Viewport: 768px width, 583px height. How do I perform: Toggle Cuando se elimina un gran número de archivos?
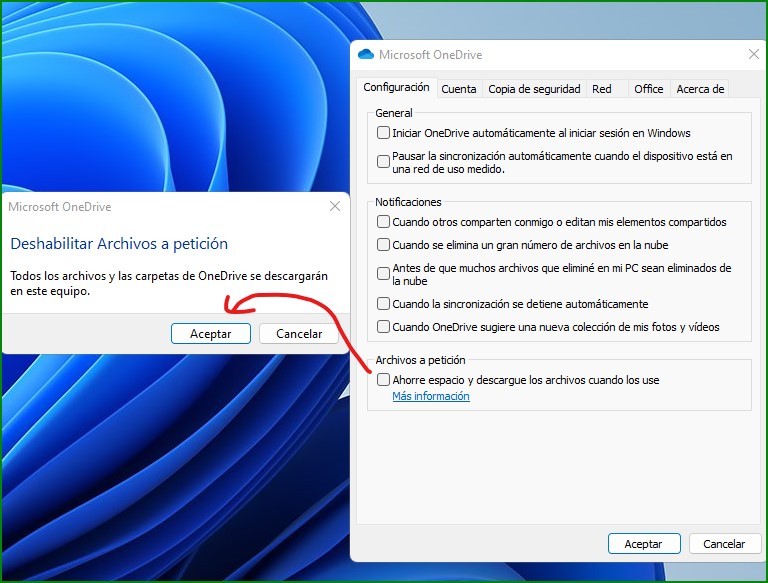coord(383,244)
